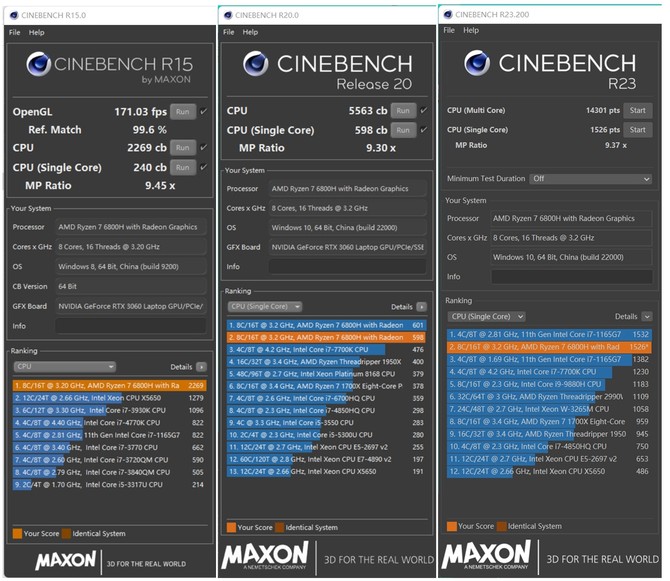Toggle the OpenGL test checkbox in R15
The width and height of the screenshot is (670, 581).
coord(204,112)
